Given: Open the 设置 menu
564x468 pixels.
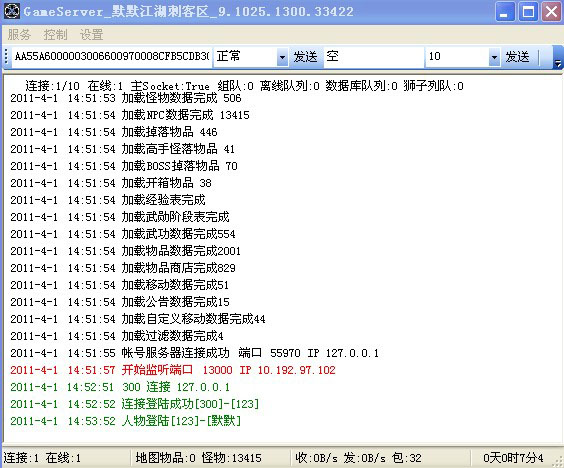Looking at the screenshot, I should pyautogui.click(x=92, y=35).
